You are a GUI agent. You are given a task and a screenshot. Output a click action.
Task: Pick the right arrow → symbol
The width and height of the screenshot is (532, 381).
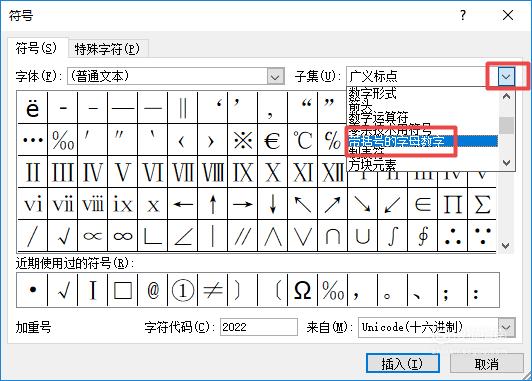[243, 204]
